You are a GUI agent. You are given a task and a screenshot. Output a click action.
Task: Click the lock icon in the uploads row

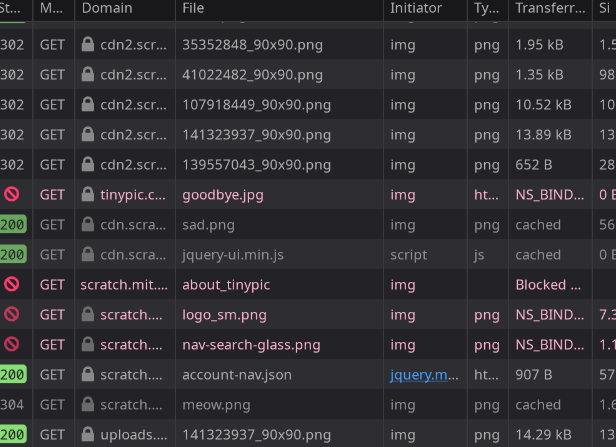point(88,434)
